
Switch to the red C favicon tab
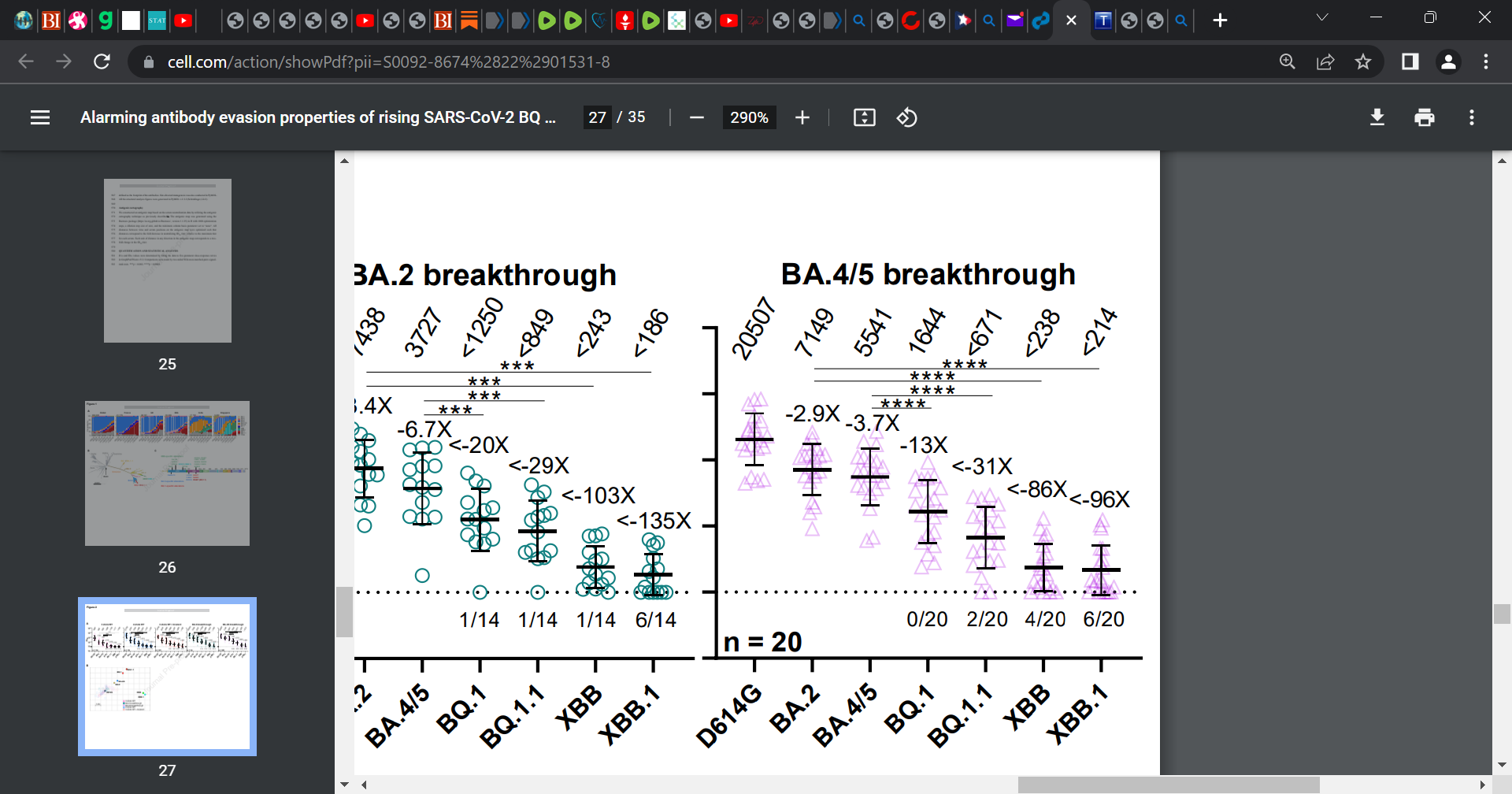(x=911, y=20)
